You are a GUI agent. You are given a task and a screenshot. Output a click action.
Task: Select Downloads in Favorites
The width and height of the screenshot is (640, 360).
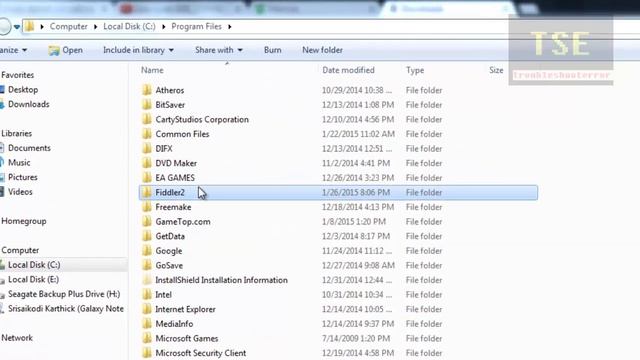click(29, 104)
